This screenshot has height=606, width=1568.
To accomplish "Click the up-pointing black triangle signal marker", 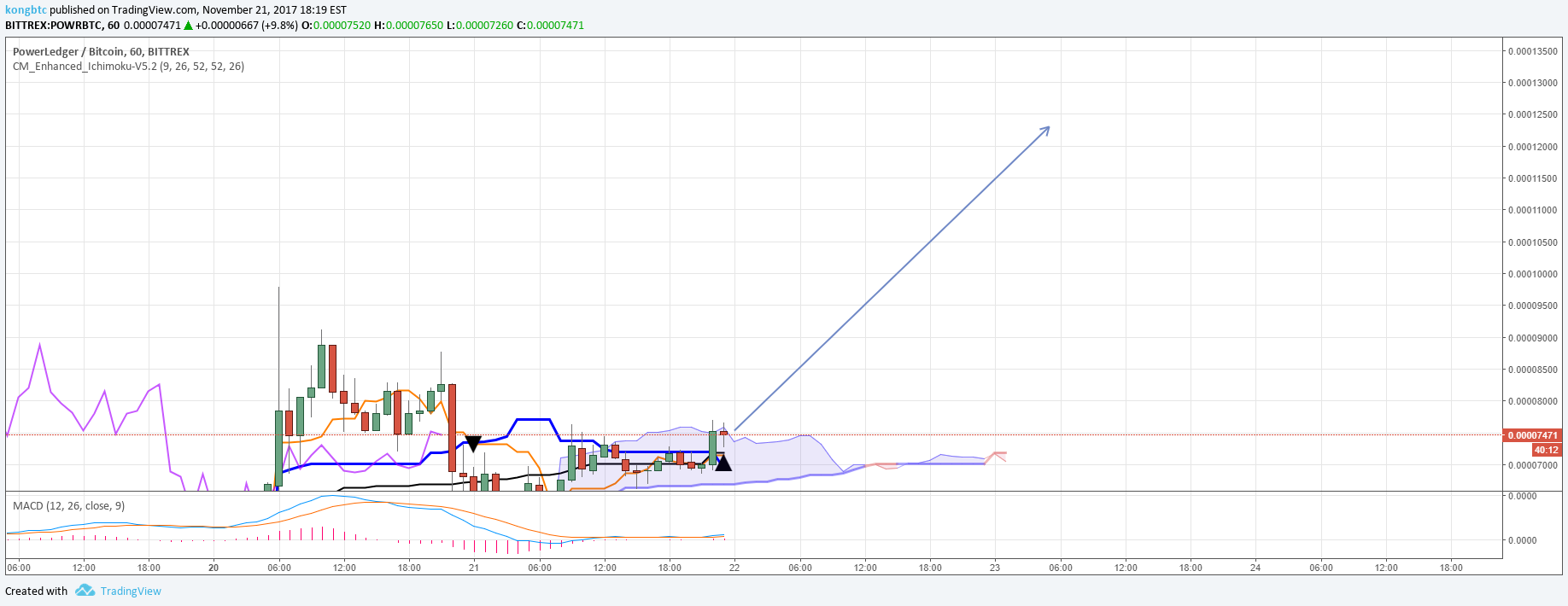I will pos(723,463).
